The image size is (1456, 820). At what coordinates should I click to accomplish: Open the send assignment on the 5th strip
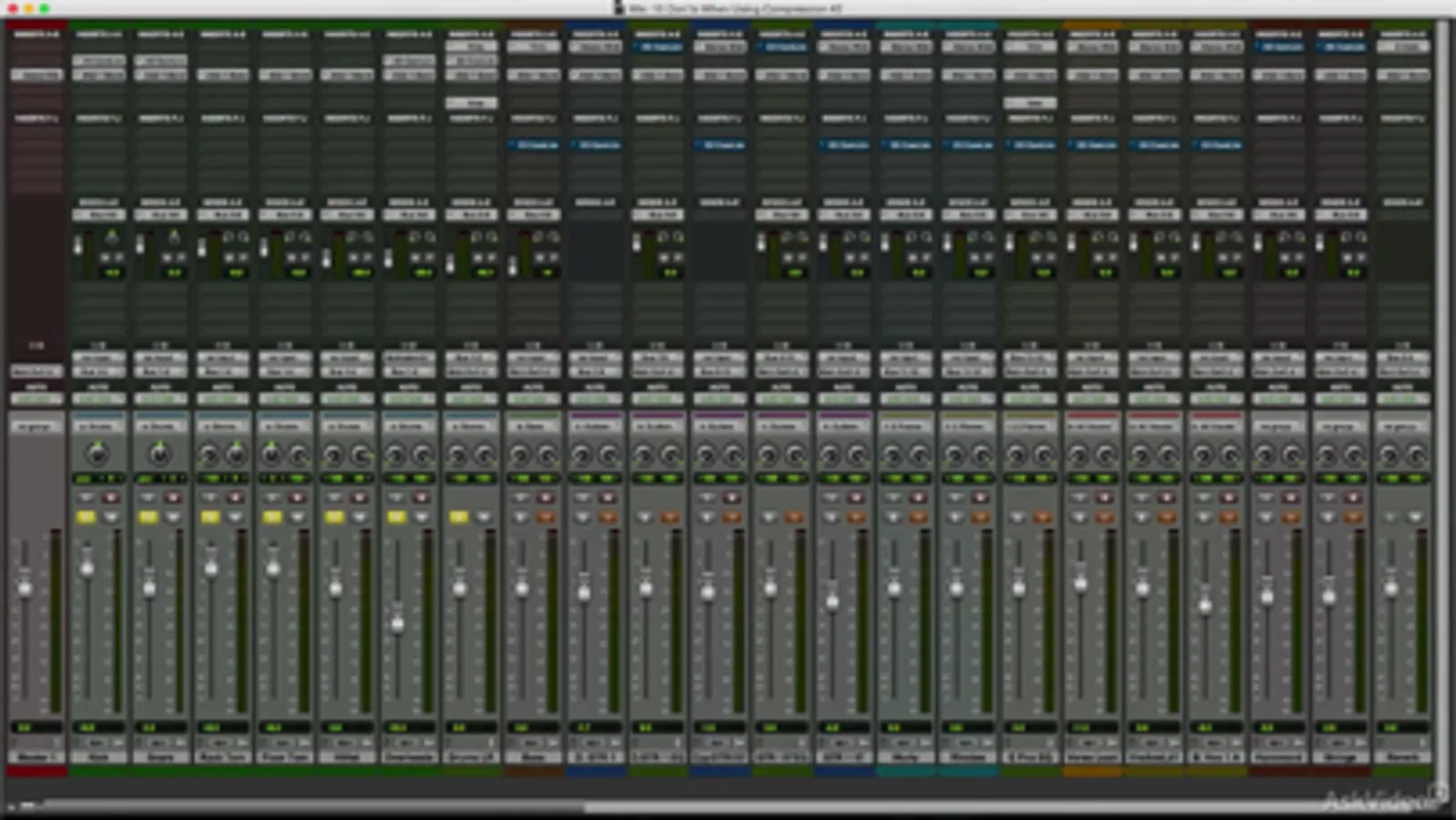[x=285, y=215]
